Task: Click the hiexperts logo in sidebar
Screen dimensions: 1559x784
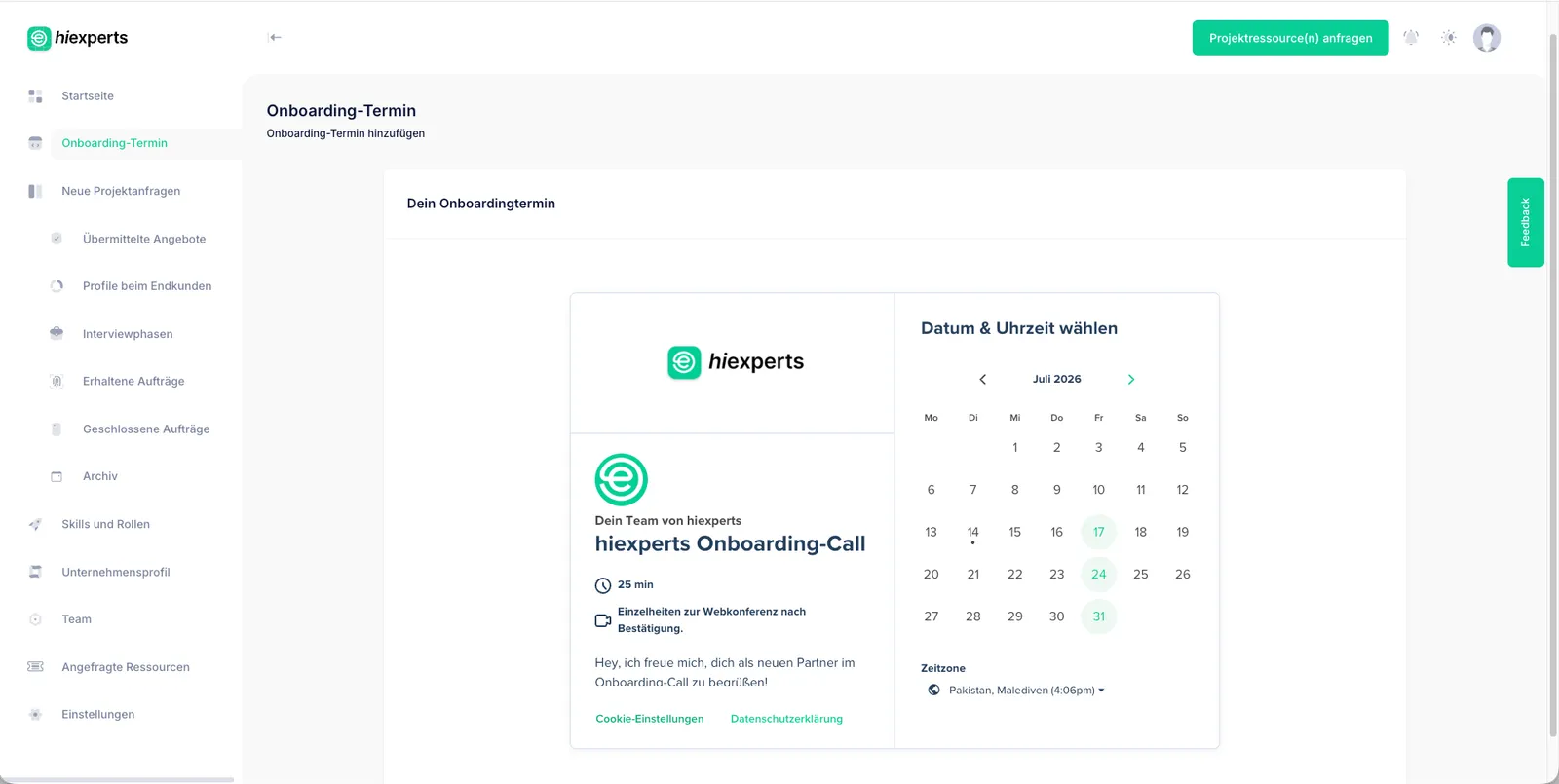Action: pyautogui.click(x=78, y=38)
